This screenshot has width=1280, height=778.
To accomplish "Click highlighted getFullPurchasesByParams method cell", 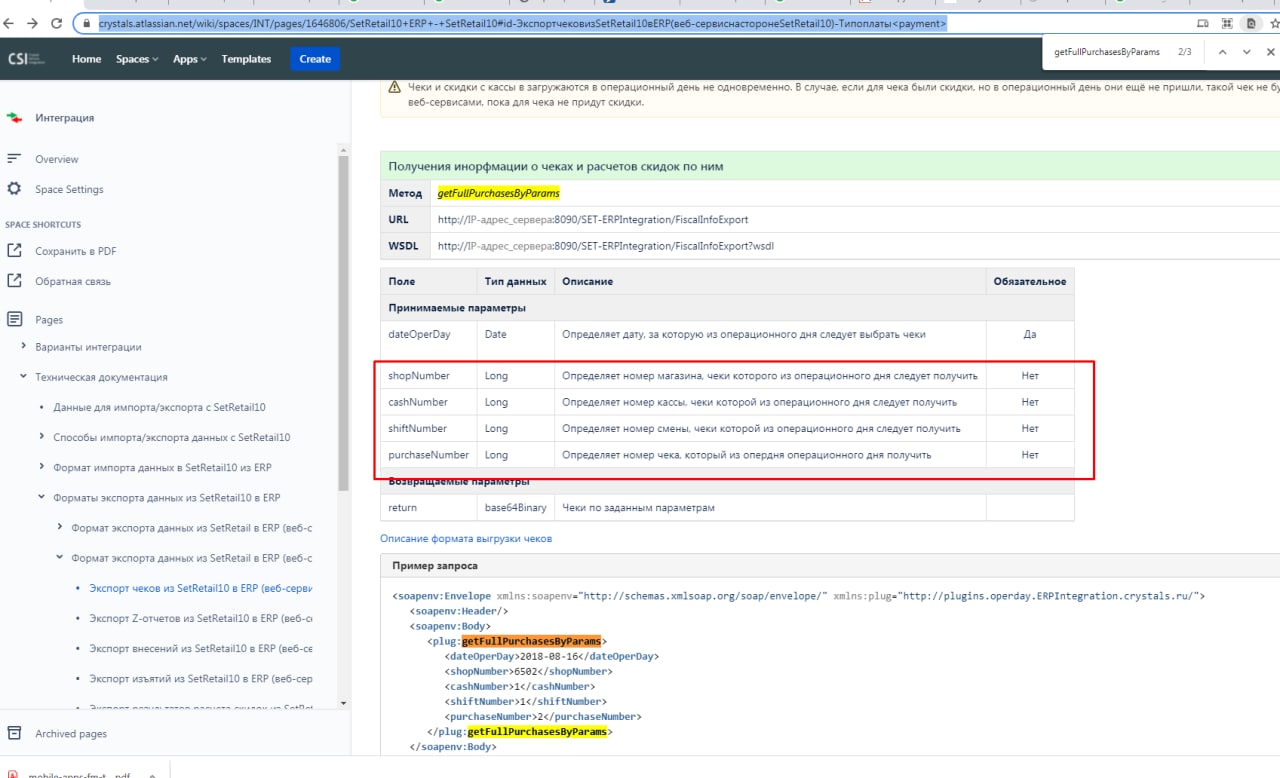I will tap(499, 193).
